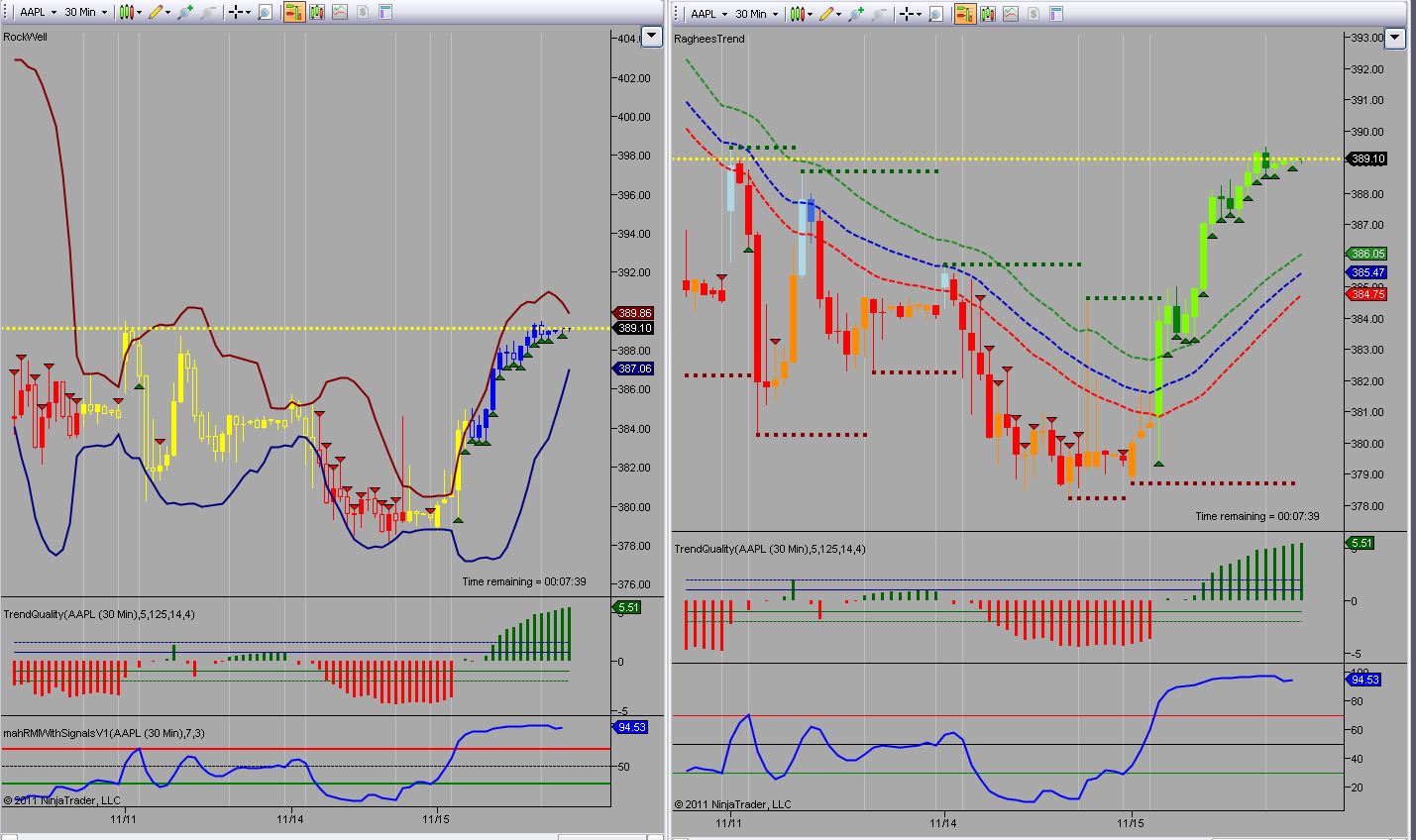Click 11/15 date label in RagheesTrend chart
Screen dimensions: 1416x840
coord(1131,824)
